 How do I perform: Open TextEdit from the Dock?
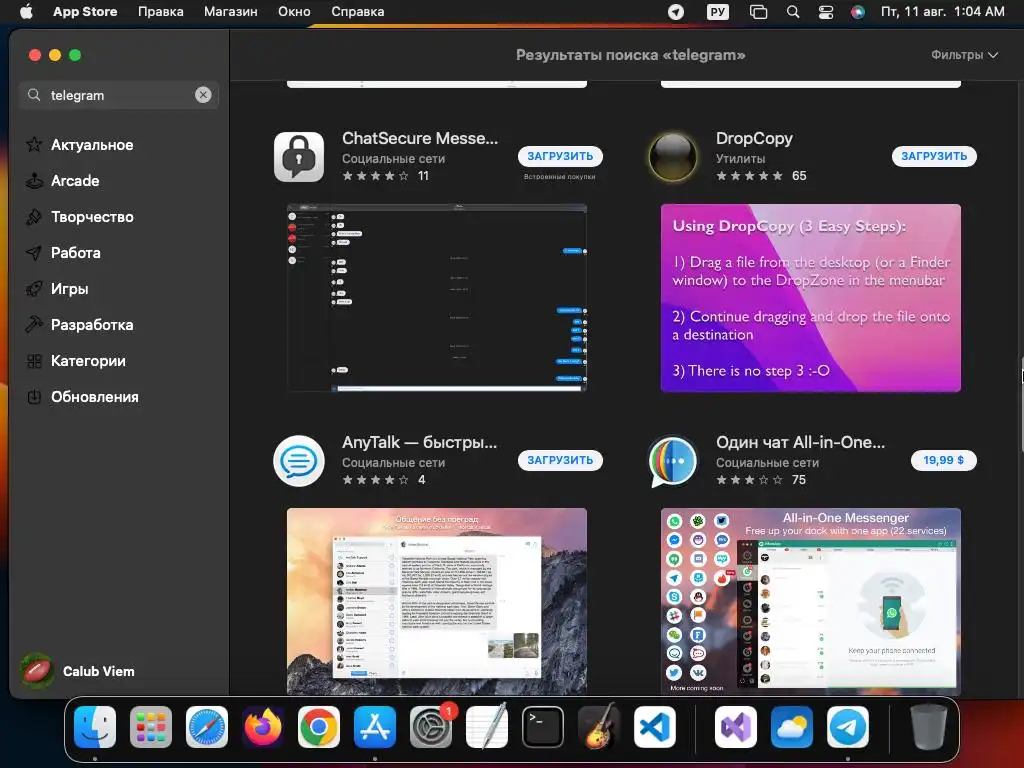pyautogui.click(x=487, y=727)
